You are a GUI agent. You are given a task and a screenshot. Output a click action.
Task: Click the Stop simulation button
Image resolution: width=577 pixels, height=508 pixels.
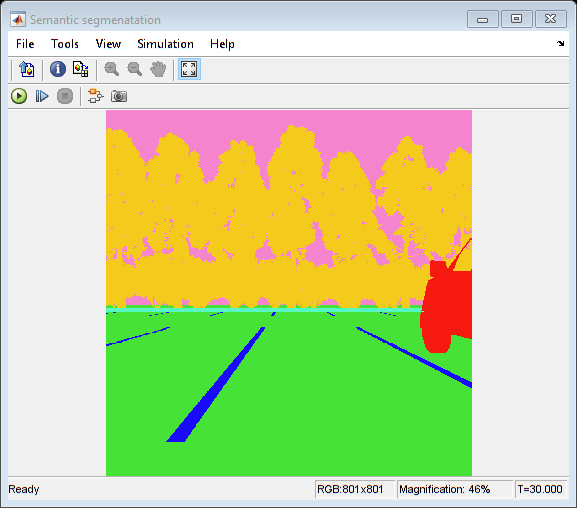click(65, 96)
